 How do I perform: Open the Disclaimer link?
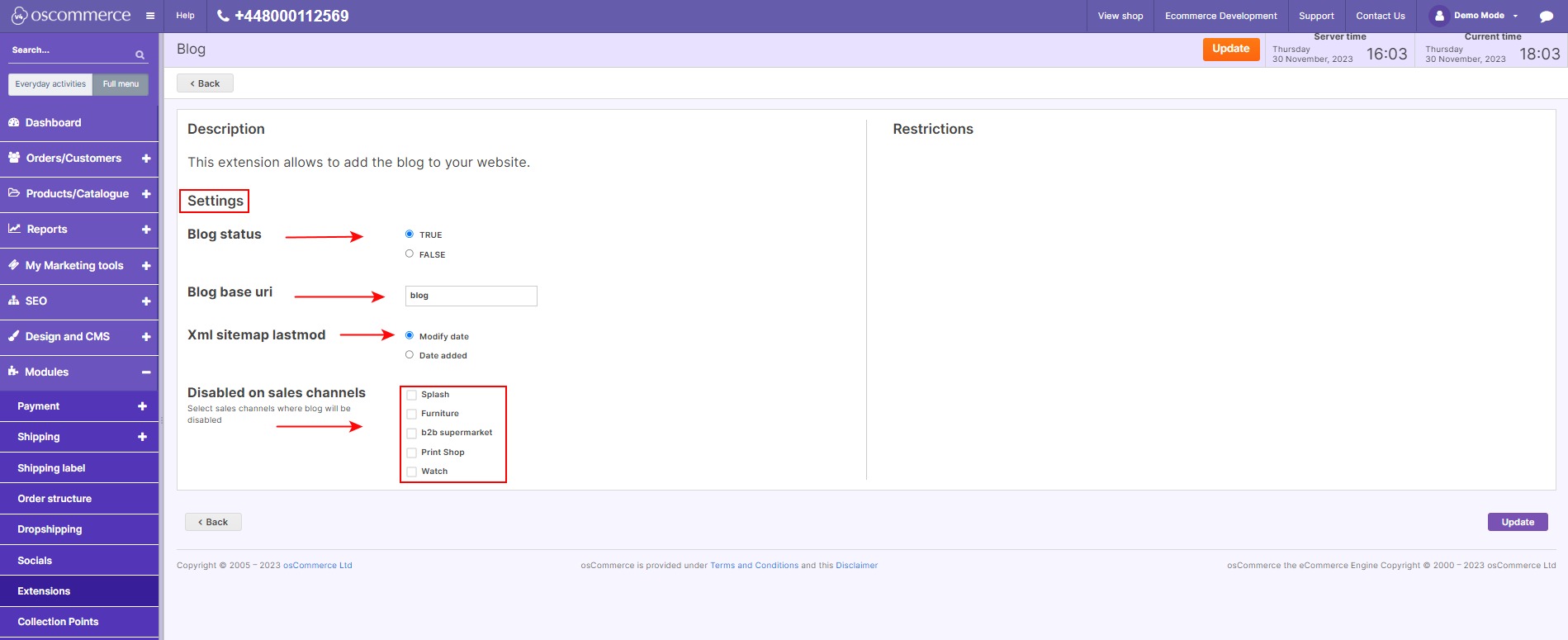click(856, 566)
